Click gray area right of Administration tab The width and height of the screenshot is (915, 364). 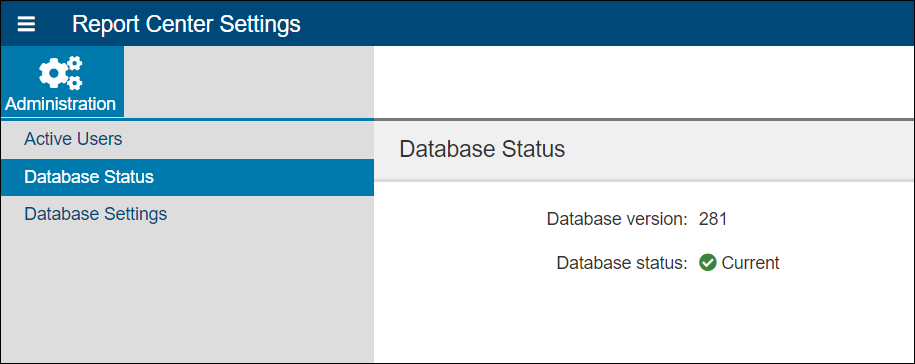(x=249, y=82)
